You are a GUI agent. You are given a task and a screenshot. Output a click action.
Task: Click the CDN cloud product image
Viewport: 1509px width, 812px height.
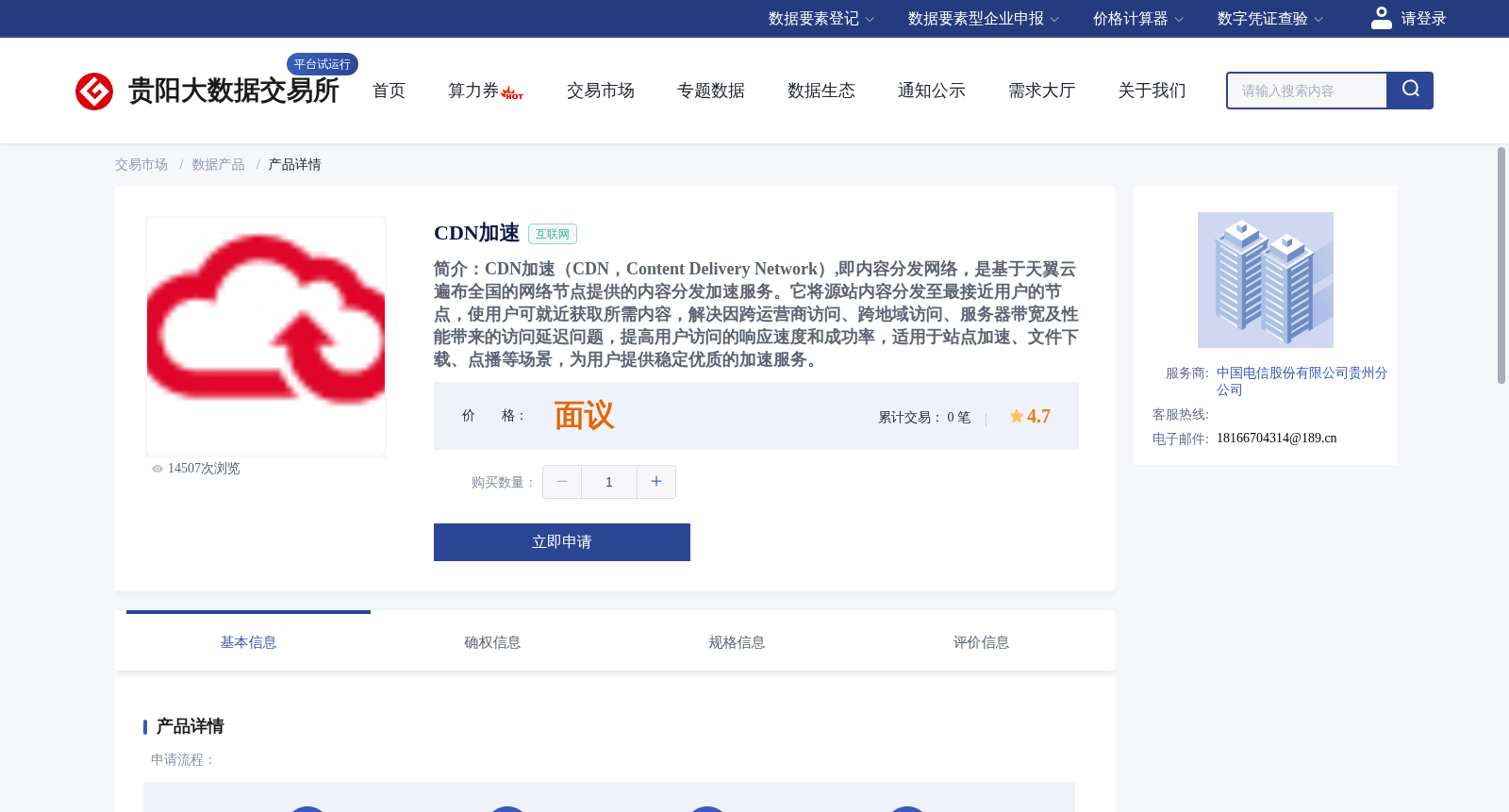click(x=266, y=337)
